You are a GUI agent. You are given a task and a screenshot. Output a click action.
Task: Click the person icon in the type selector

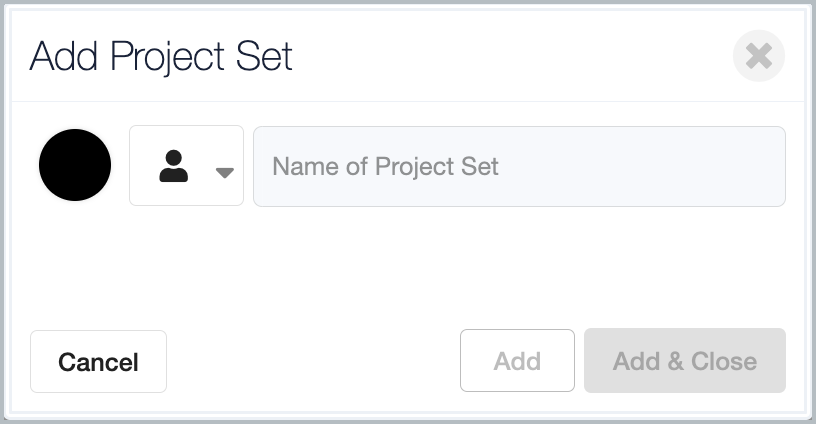173,166
